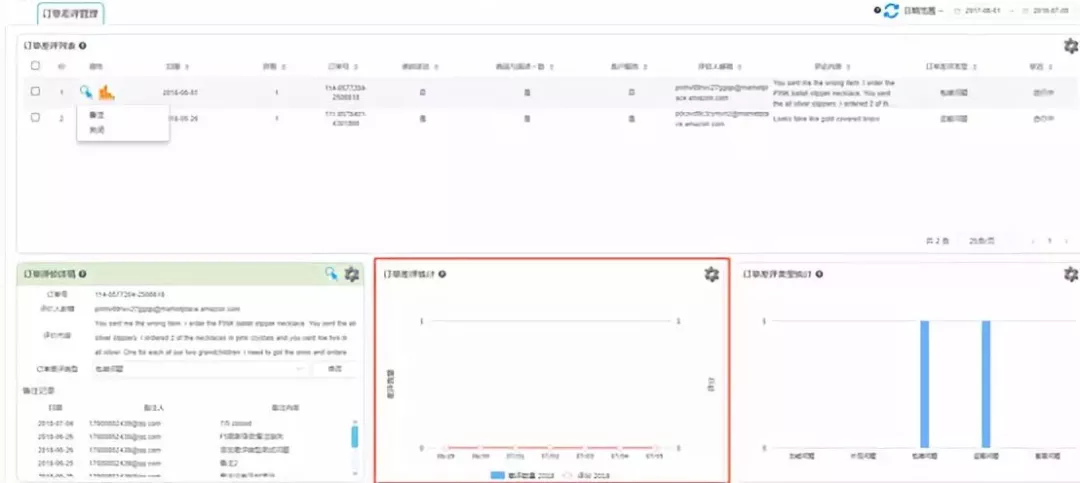Check the checkbox for row 2

pyautogui.click(x=35, y=118)
